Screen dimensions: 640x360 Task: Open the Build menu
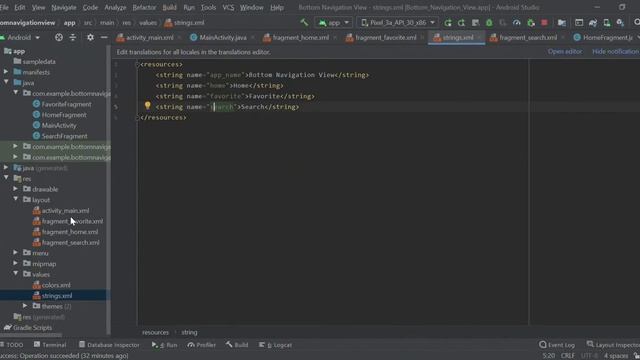[169, 7]
